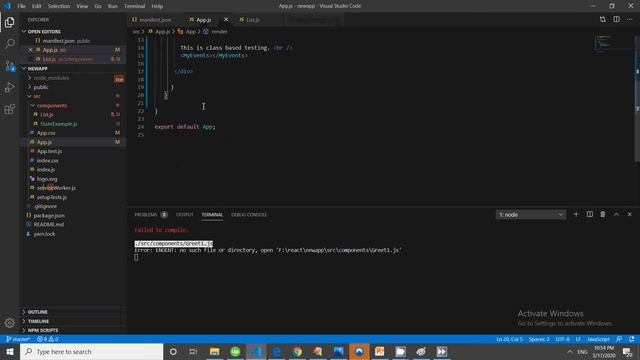This screenshot has height=360, width=640.
Task: Open errors and warnings count in status bar
Action: click(x=48, y=339)
